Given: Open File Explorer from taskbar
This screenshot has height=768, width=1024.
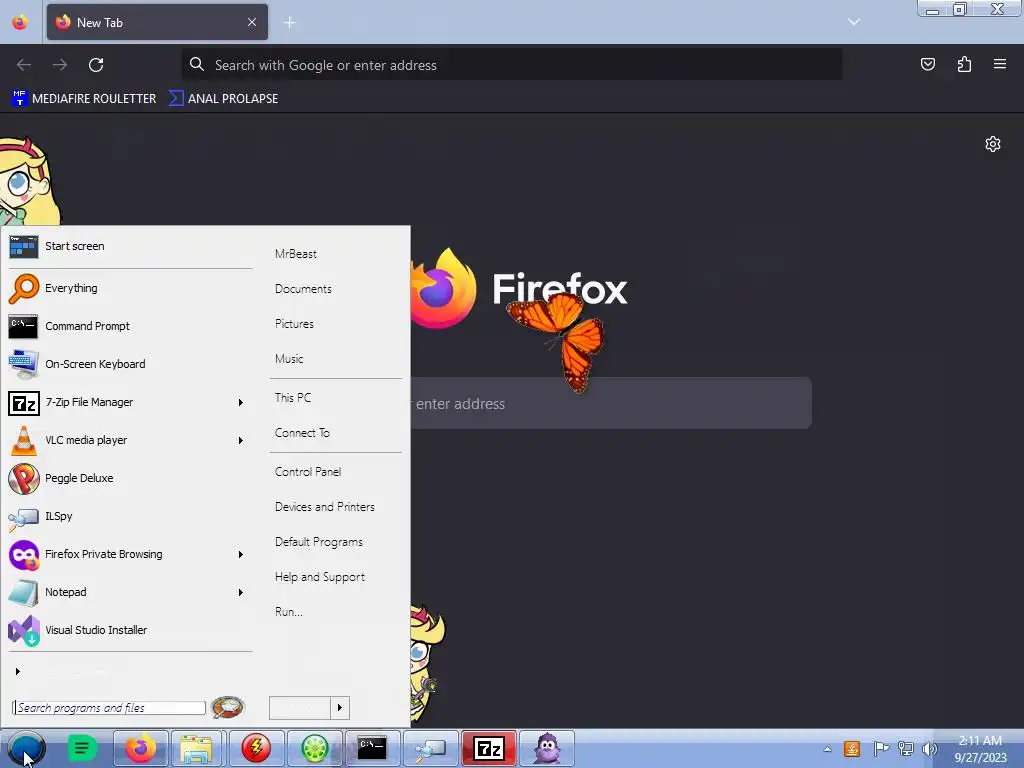Looking at the screenshot, I should (197, 748).
